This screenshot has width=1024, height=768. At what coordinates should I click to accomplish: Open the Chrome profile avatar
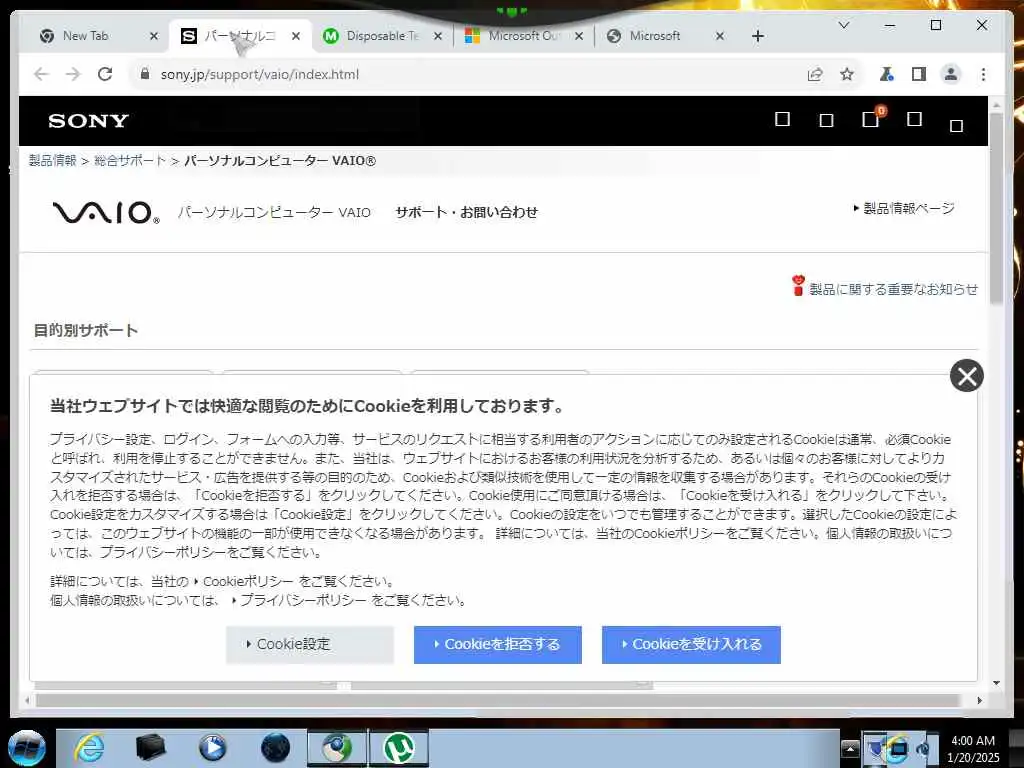pyautogui.click(x=951, y=74)
